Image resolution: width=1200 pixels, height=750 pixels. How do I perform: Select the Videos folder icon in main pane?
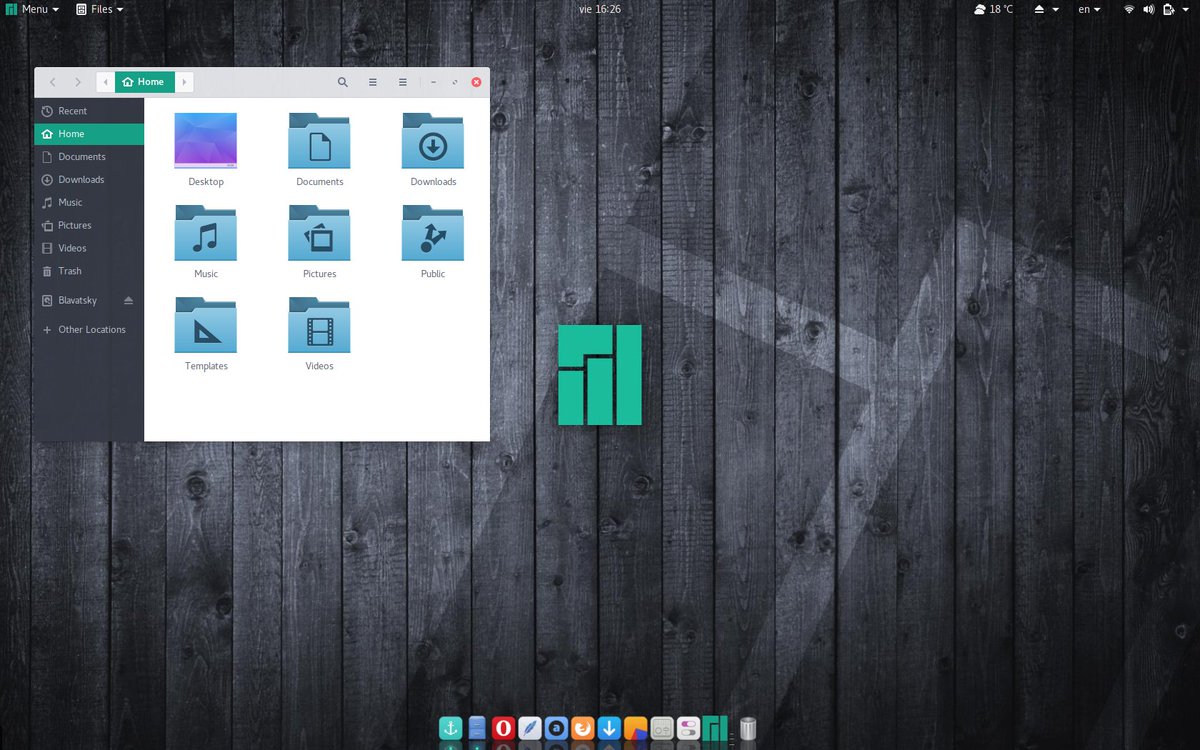(x=319, y=324)
